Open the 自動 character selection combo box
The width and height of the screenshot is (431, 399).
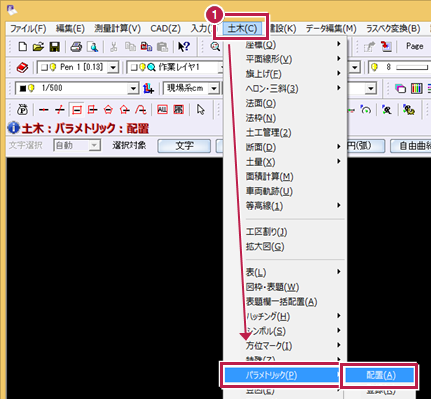pyautogui.click(x=77, y=146)
